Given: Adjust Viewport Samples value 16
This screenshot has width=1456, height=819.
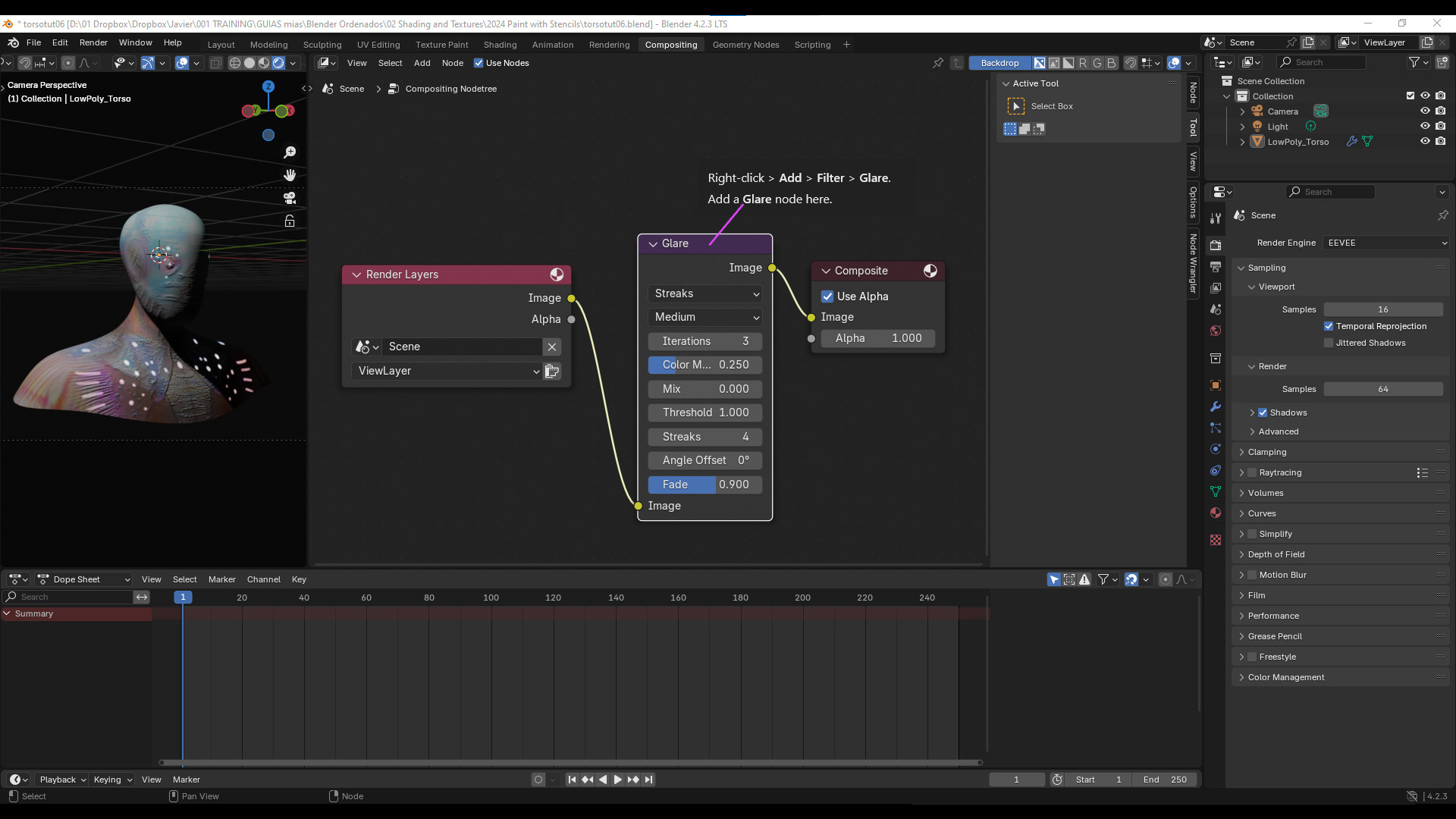Looking at the screenshot, I should click(x=1383, y=309).
